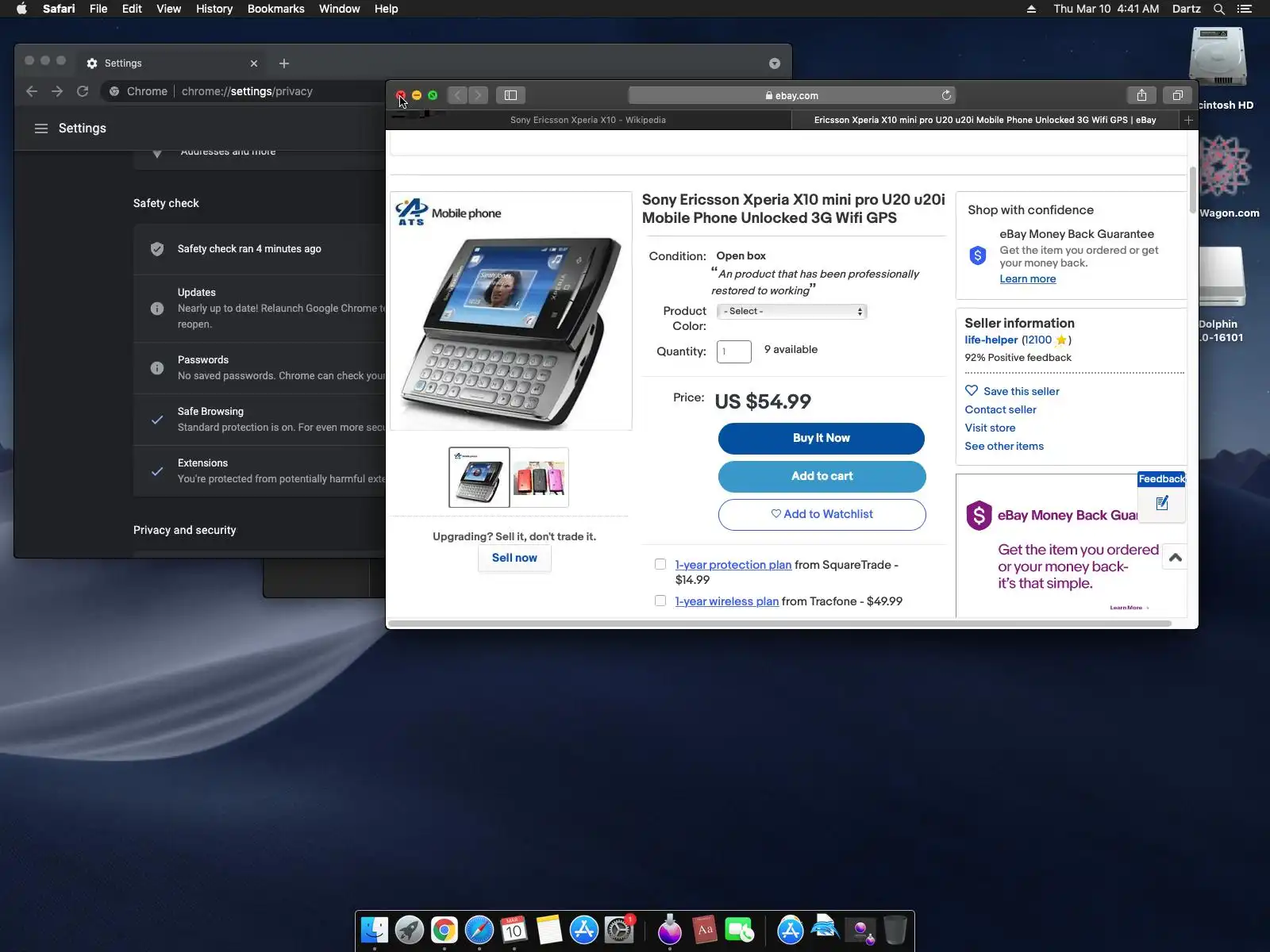Click the Add to cart button
This screenshot has height=952, width=1270.
pyautogui.click(x=822, y=476)
